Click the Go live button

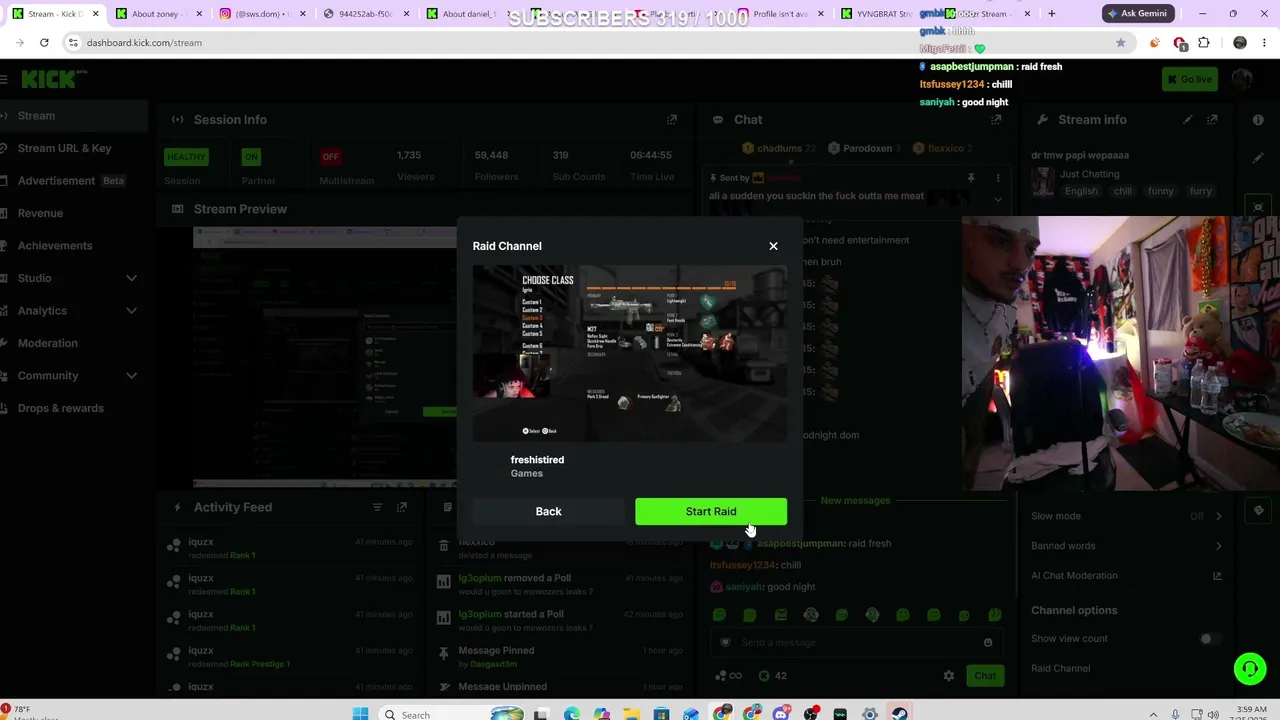[x=1190, y=80]
